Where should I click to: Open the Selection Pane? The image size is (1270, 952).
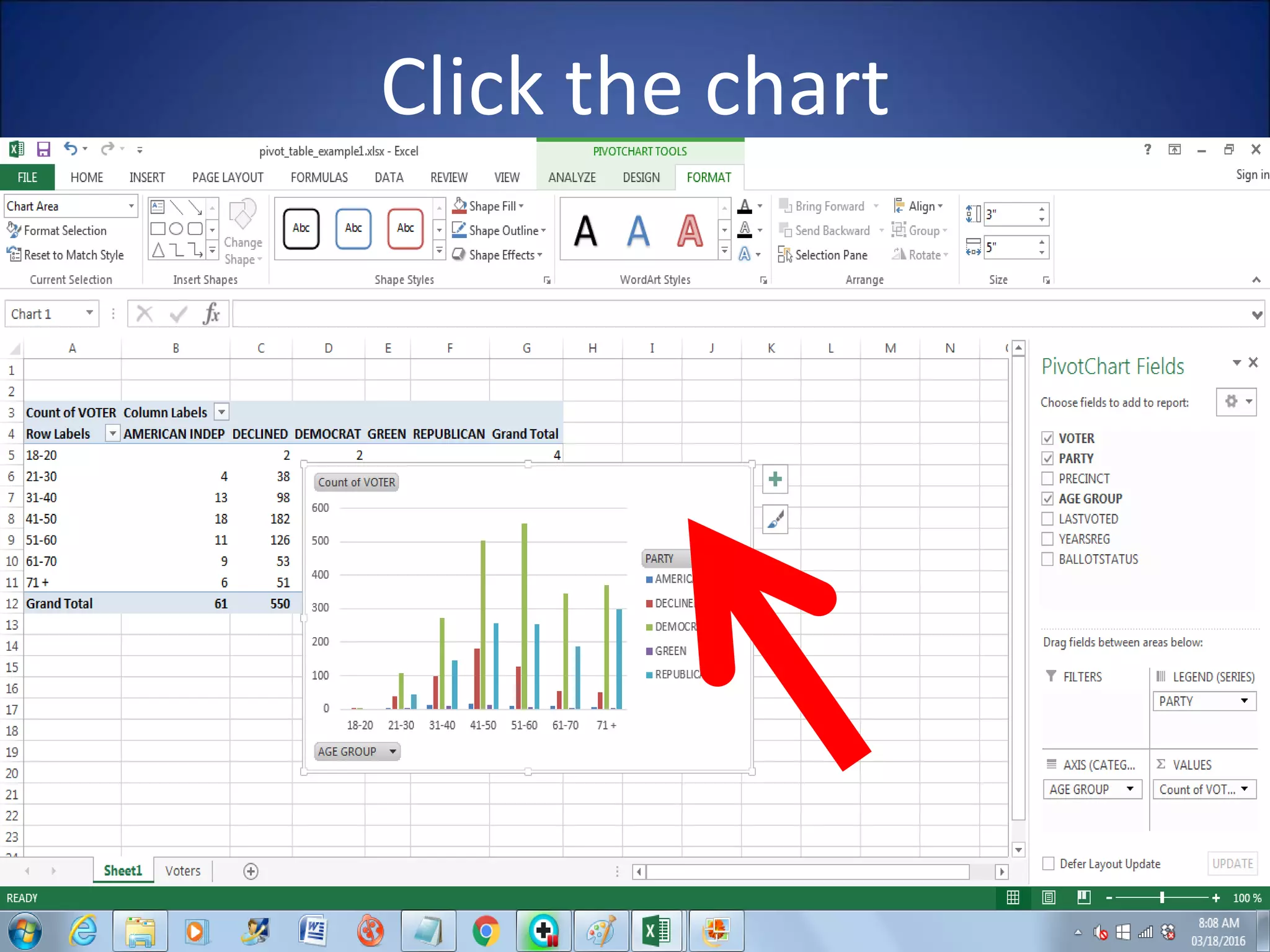822,255
